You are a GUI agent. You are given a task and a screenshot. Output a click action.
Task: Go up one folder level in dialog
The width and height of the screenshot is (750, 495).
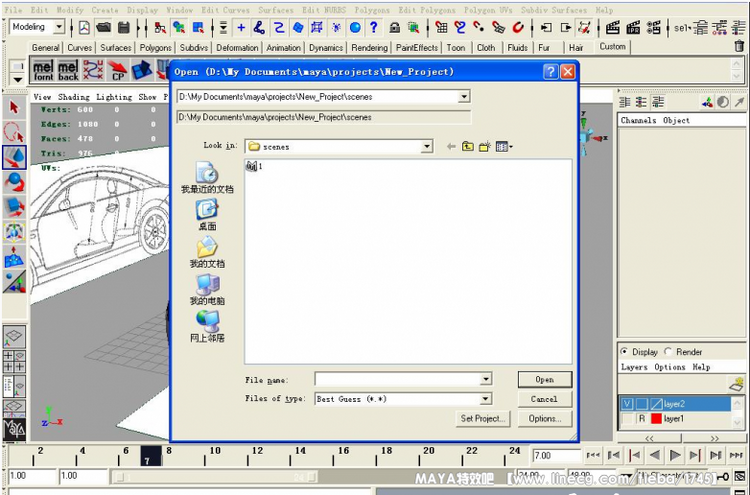[467, 146]
